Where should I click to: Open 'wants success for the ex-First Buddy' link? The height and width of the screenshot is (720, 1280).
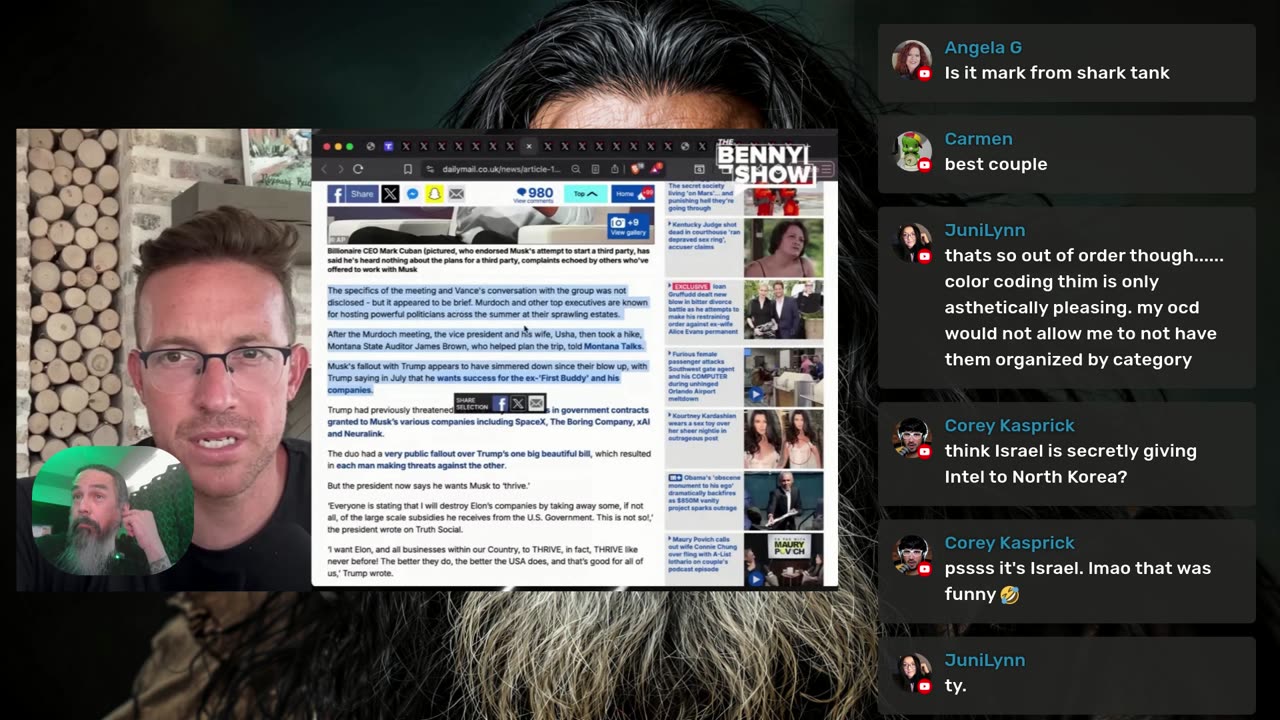528,378
